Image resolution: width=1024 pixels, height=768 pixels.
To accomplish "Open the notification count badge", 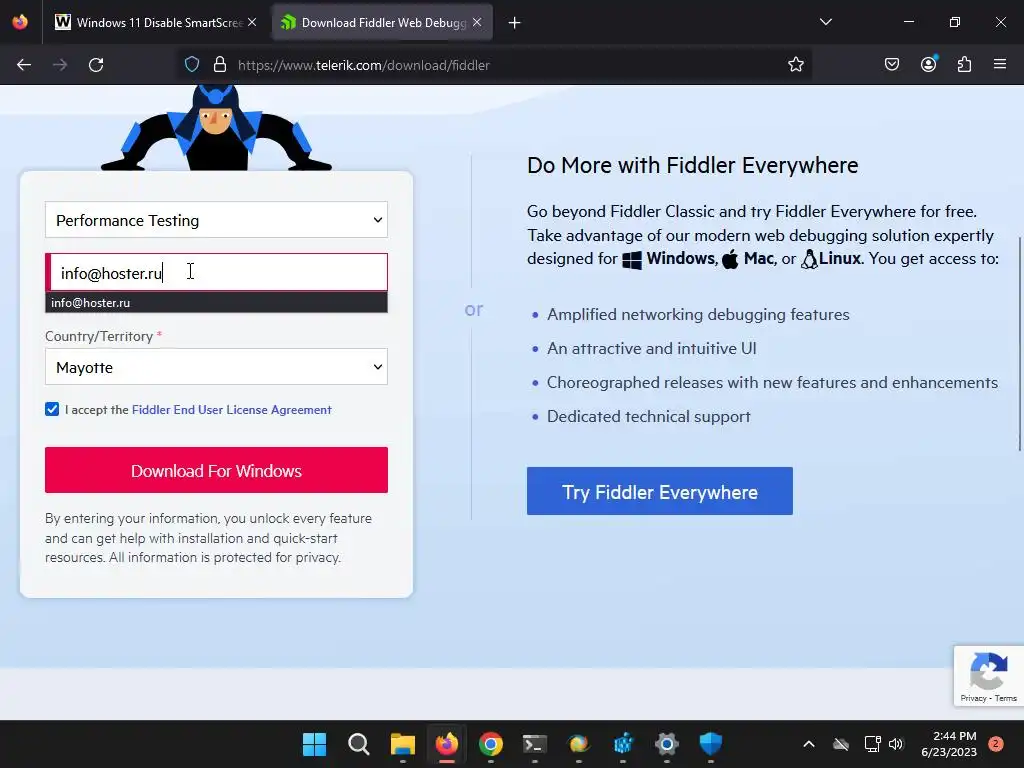I will (x=996, y=744).
